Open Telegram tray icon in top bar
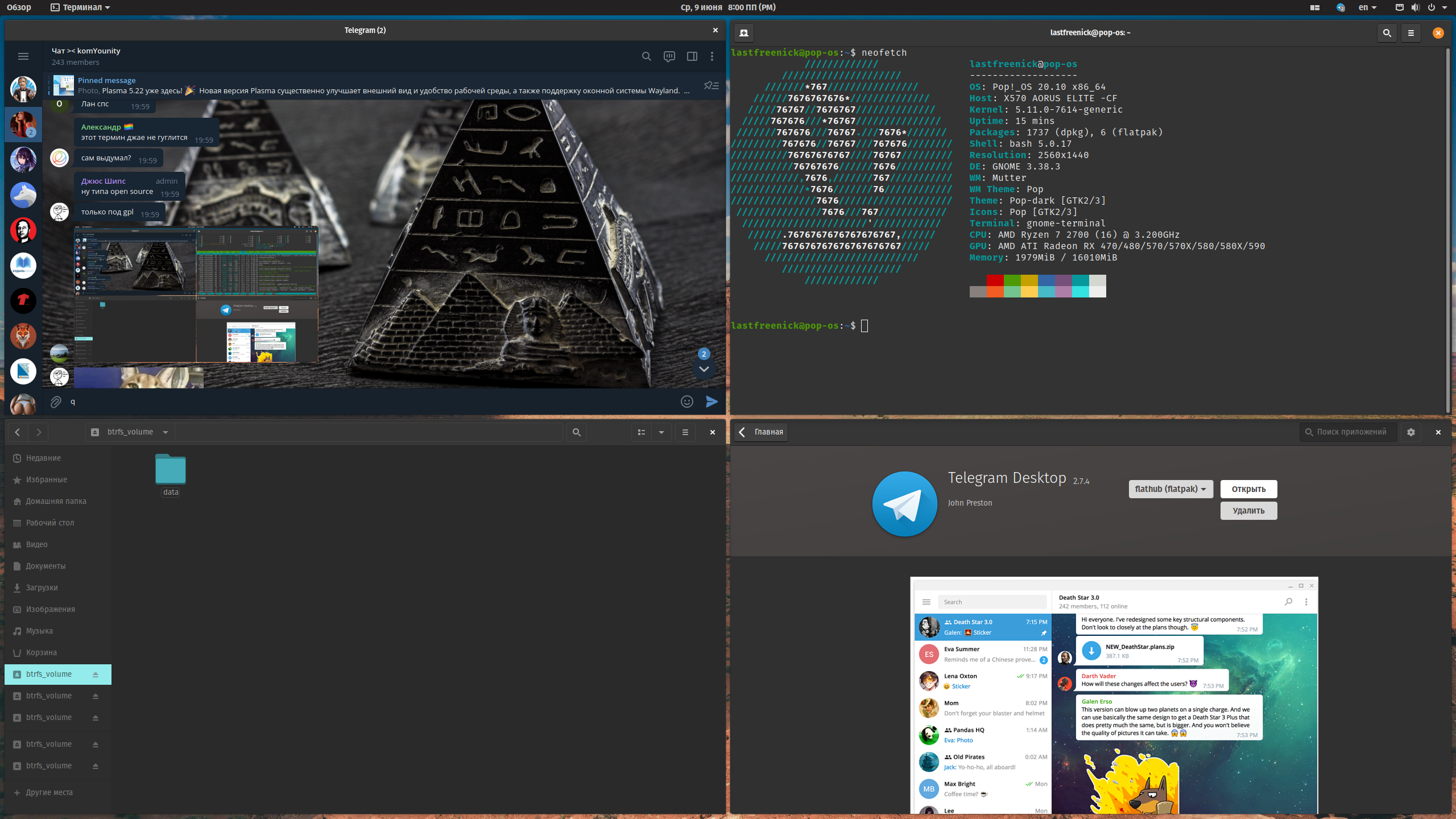The height and width of the screenshot is (819, 1456). (x=1341, y=7)
